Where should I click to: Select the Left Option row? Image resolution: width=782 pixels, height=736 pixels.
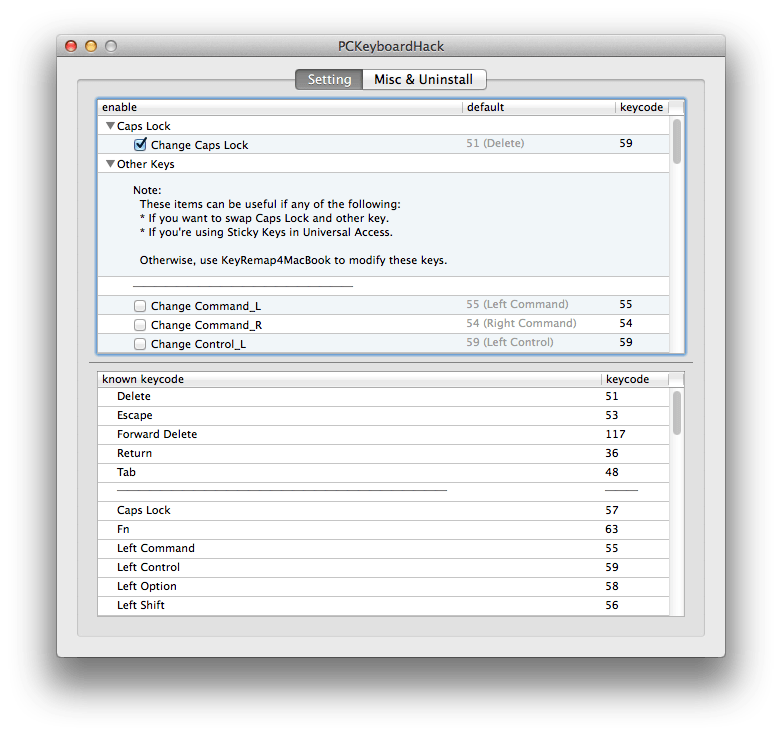(147, 586)
